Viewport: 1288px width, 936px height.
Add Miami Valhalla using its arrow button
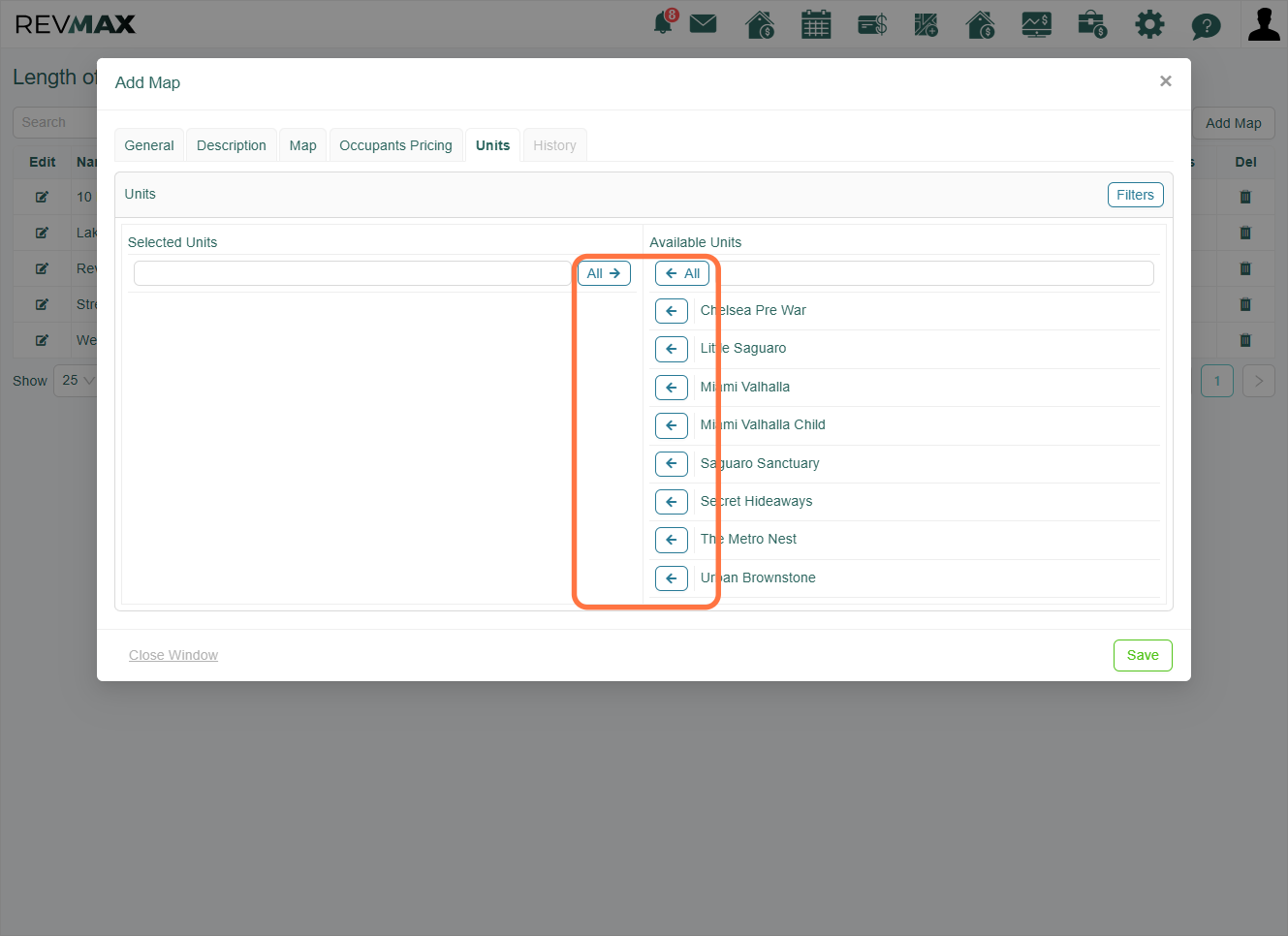coord(672,388)
